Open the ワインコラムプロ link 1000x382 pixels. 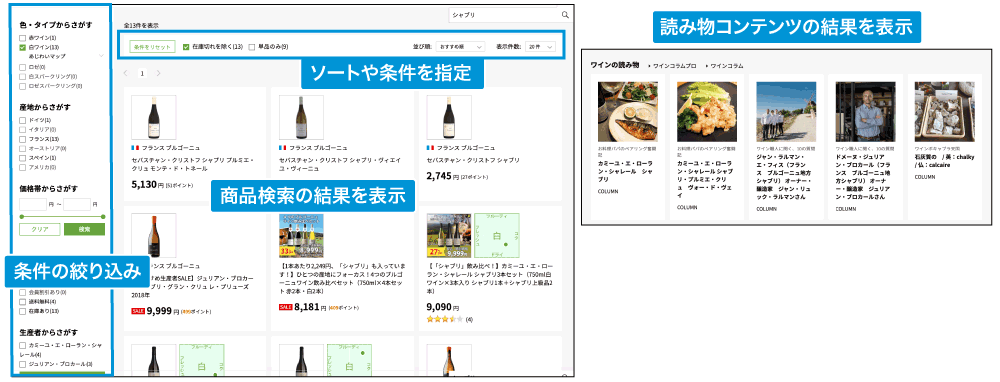pyautogui.click(x=675, y=66)
